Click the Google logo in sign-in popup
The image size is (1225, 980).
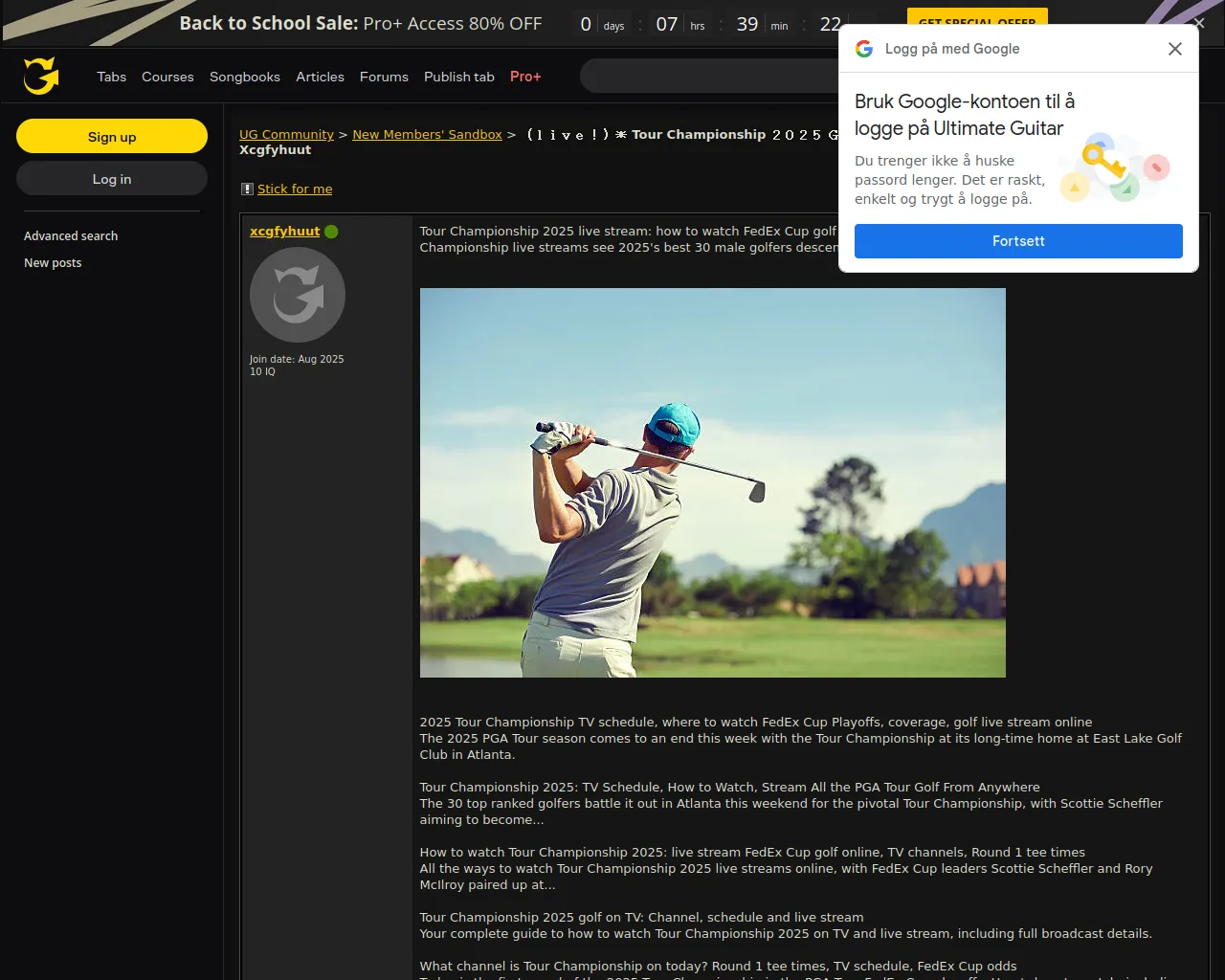tap(864, 49)
